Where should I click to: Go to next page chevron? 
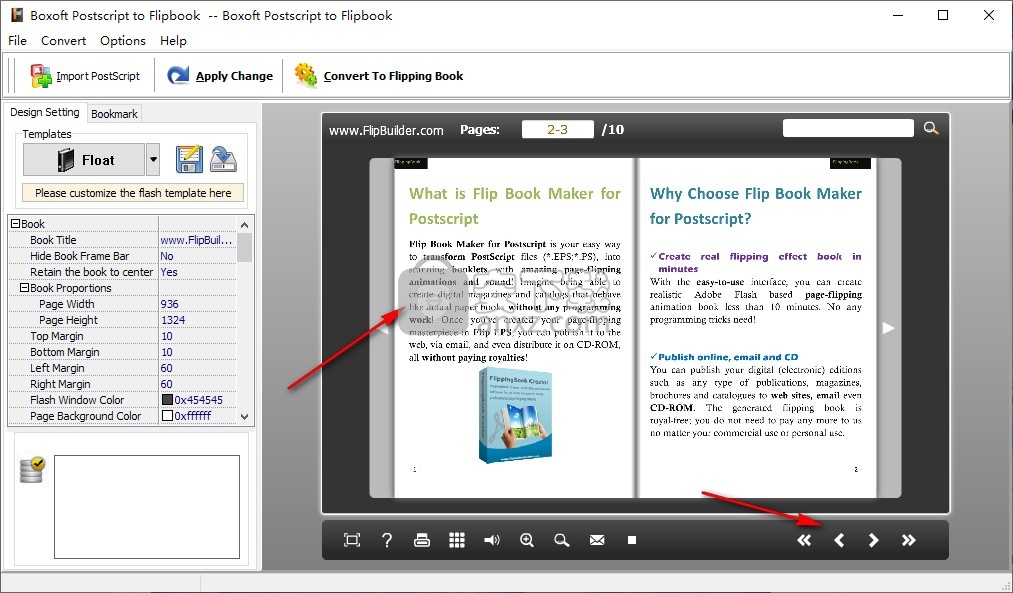[873, 540]
